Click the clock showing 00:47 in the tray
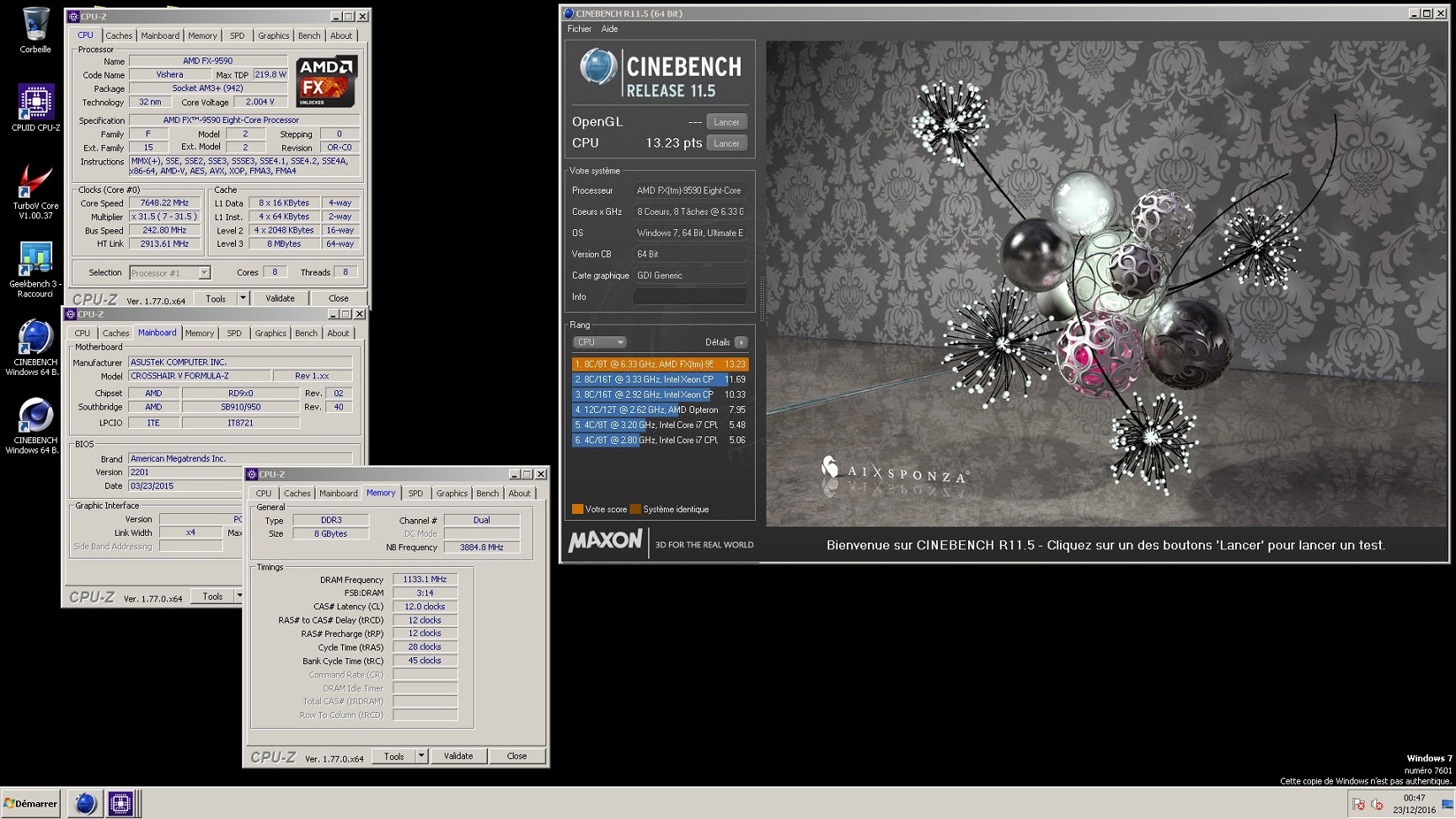 (x=1415, y=798)
